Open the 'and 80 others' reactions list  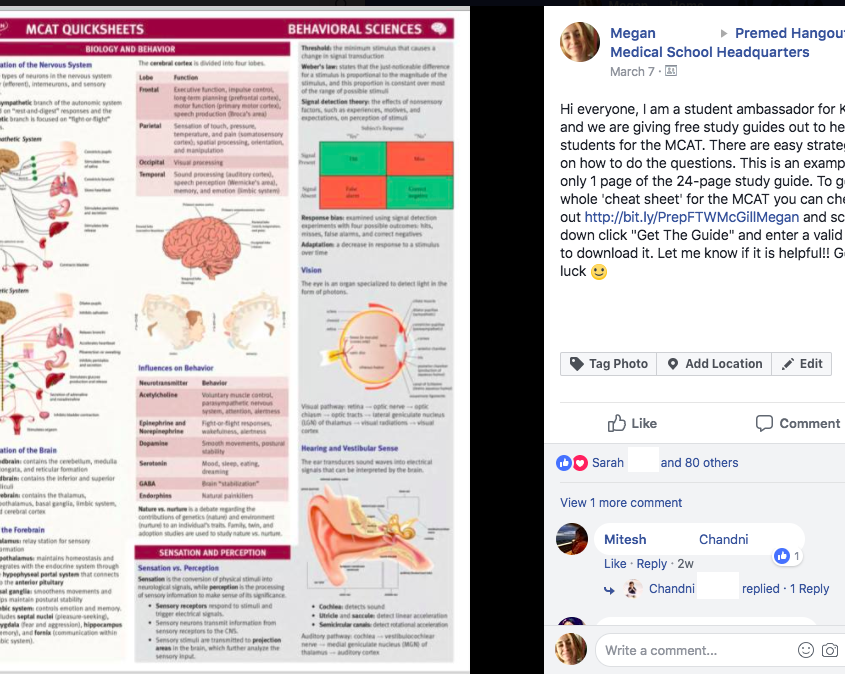(699, 463)
